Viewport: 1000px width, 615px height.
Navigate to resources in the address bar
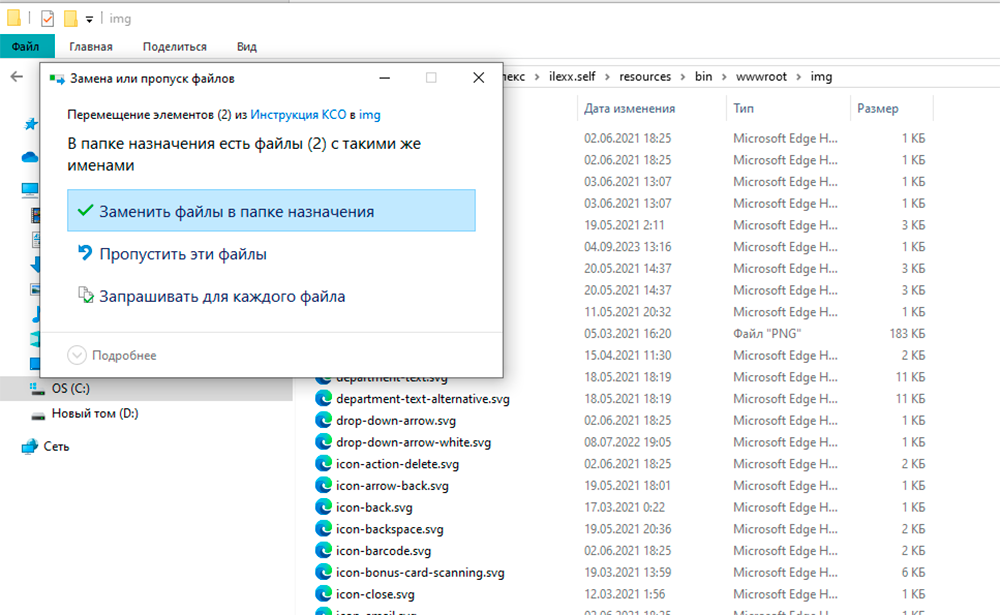[645, 77]
